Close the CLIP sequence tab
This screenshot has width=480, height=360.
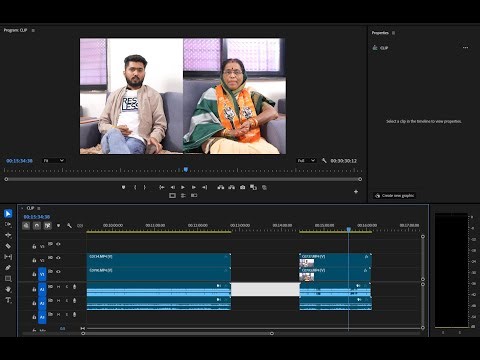22,208
